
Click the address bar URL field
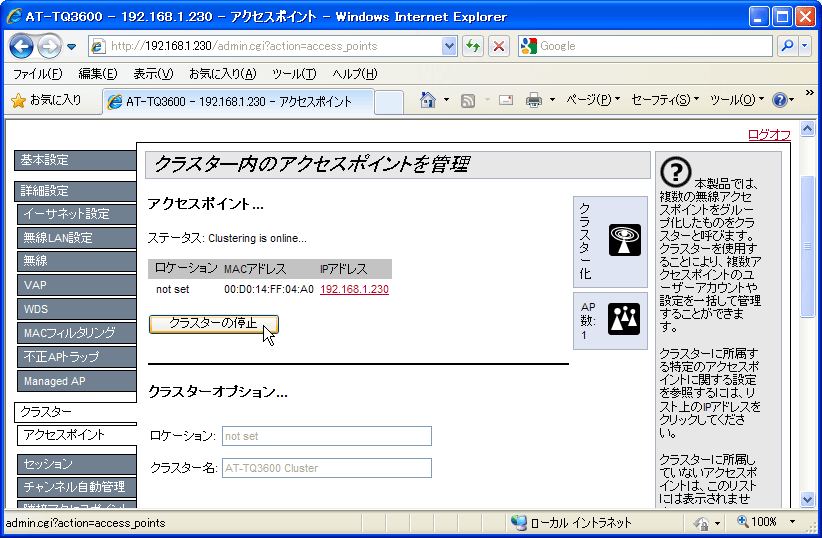tap(266, 46)
